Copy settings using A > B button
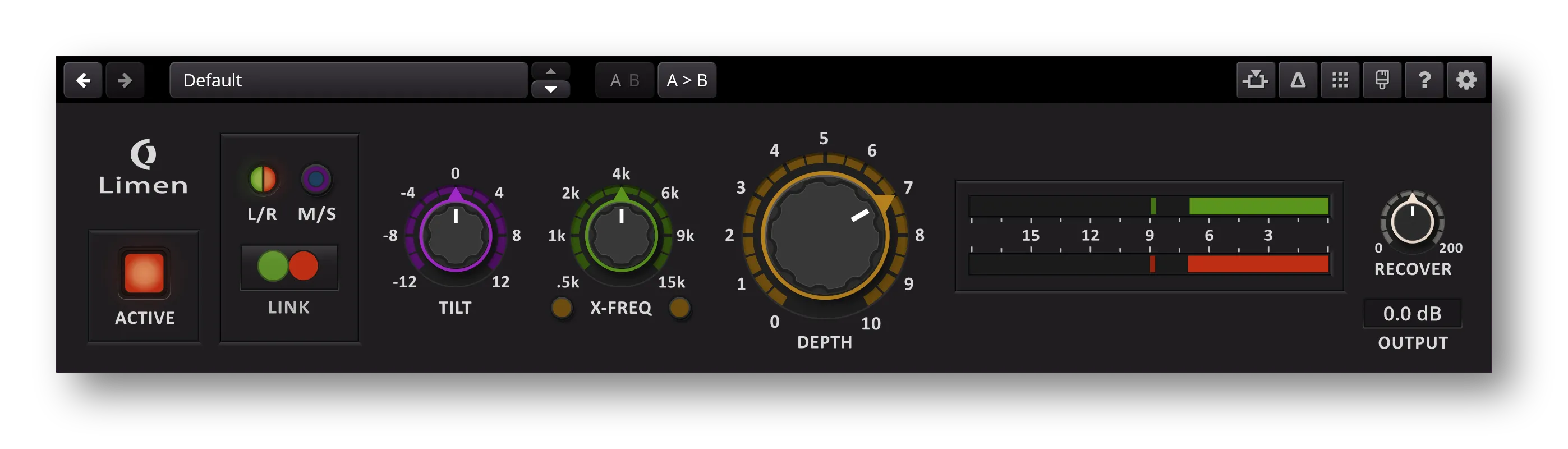The width and height of the screenshot is (1568, 449). 687,80
